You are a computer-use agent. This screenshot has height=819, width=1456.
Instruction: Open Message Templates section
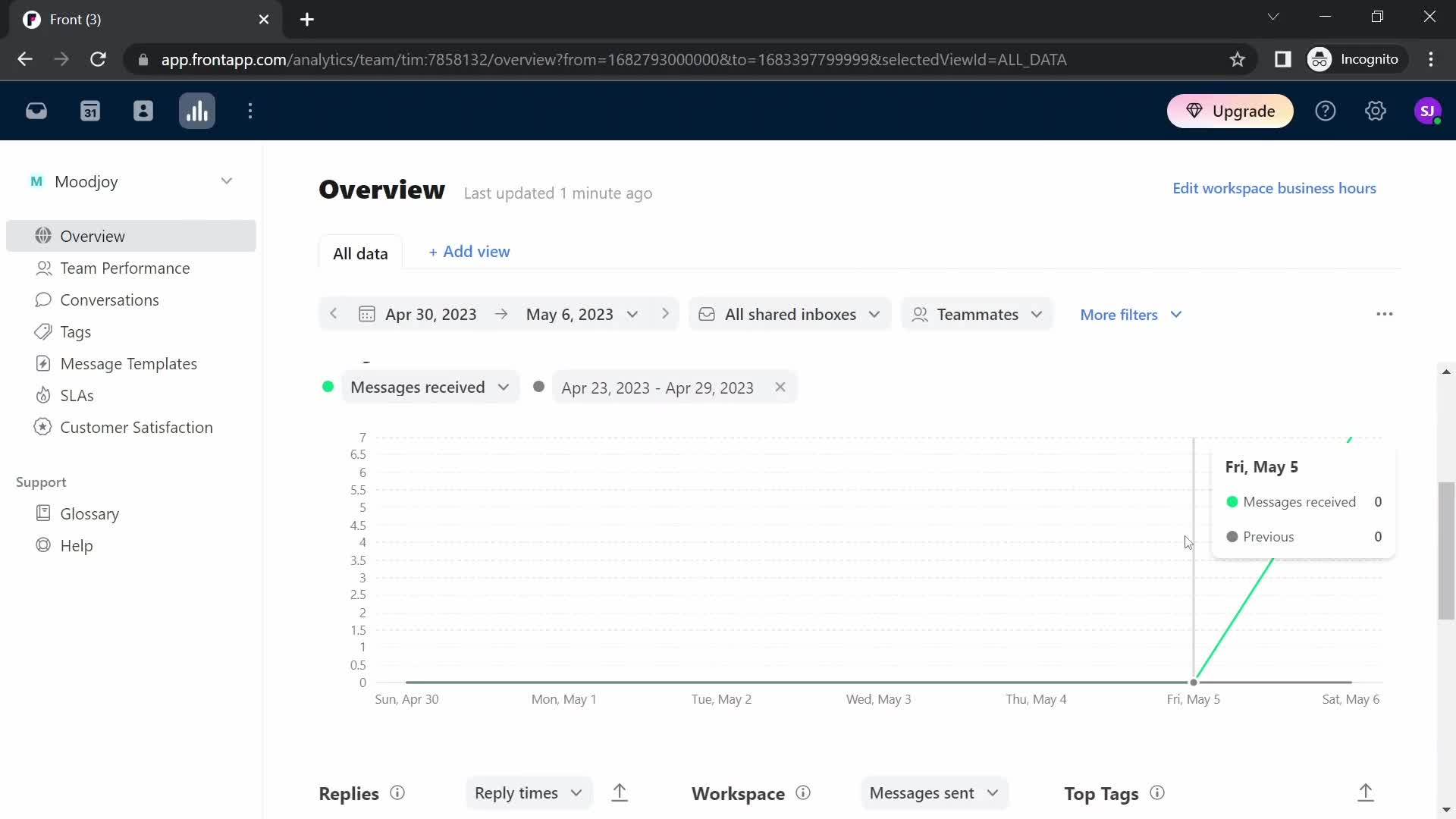click(x=129, y=364)
